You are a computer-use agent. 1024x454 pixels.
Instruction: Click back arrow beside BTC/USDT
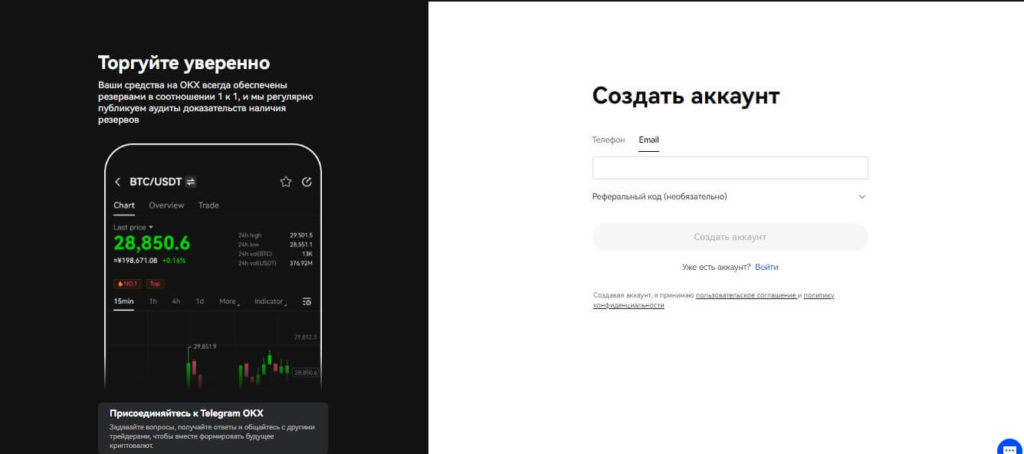(x=118, y=182)
